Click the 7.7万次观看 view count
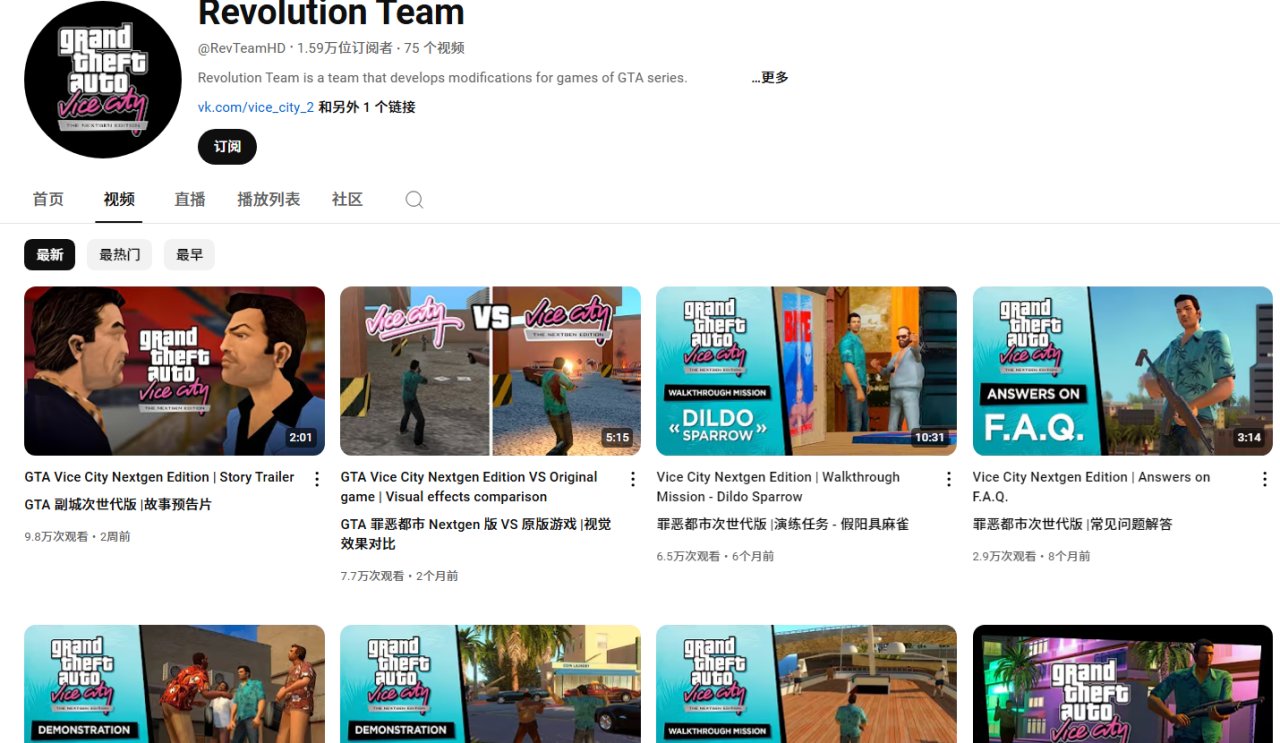Image resolution: width=1280 pixels, height=743 pixels. [x=373, y=576]
